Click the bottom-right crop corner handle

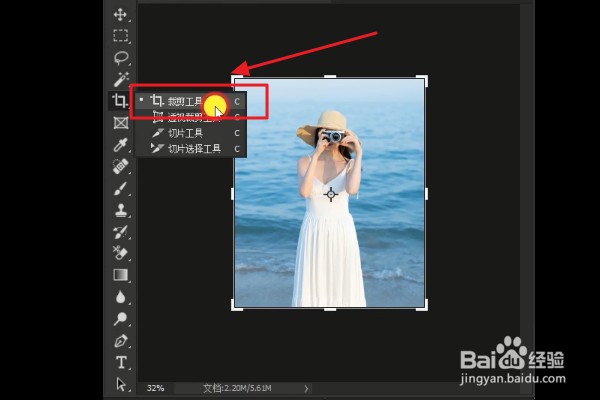click(422, 305)
